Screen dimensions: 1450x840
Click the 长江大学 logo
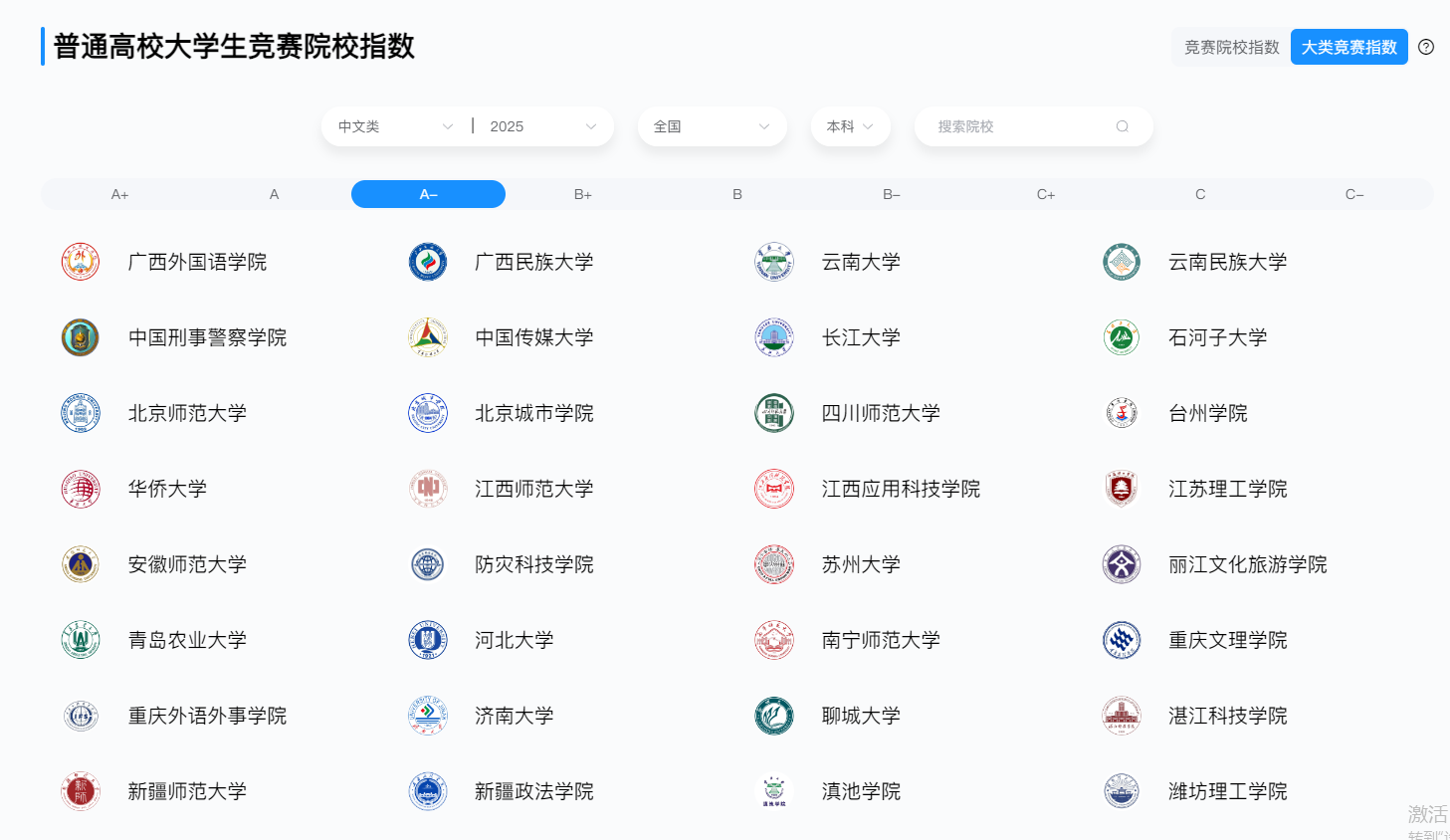tap(774, 337)
